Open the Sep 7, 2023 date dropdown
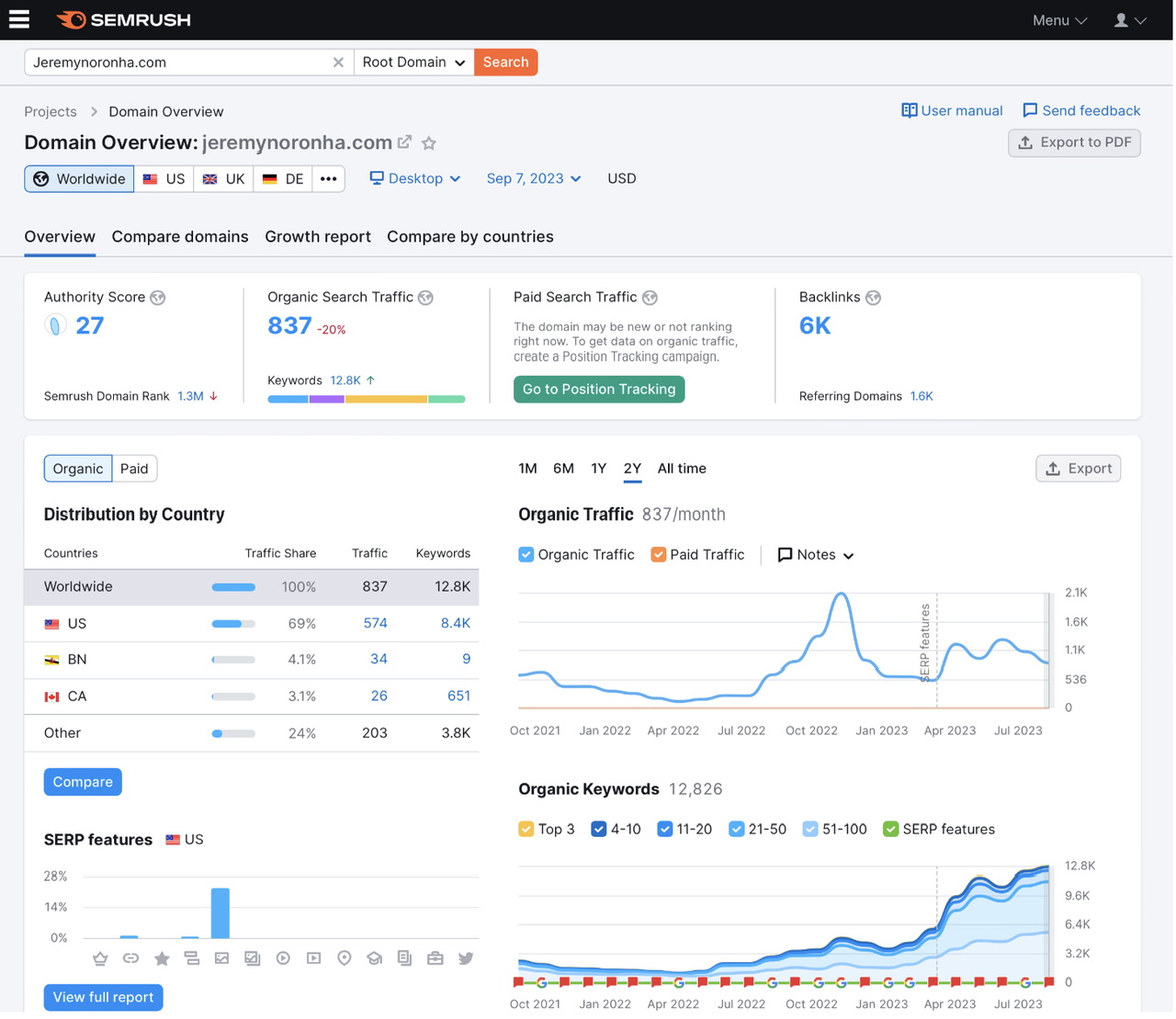This screenshot has height=1019, width=1176. coord(534,179)
